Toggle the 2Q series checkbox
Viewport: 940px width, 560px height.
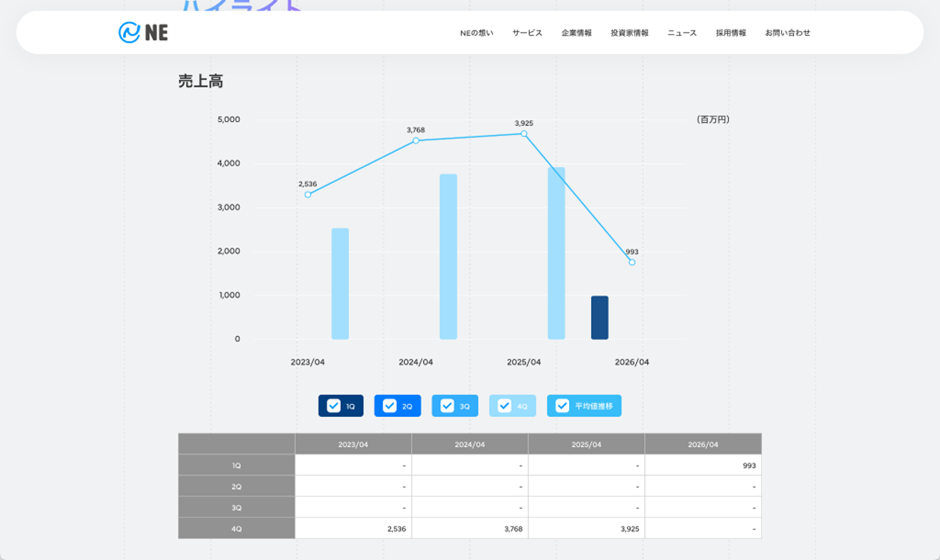(x=390, y=406)
